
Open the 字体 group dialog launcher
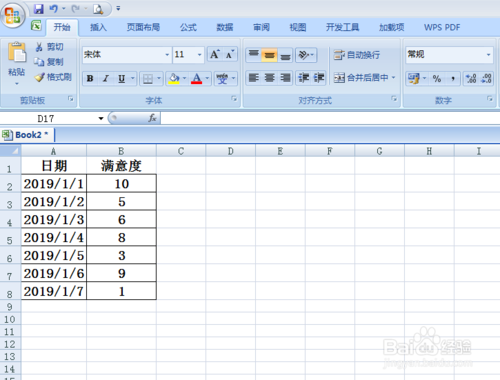point(234,99)
